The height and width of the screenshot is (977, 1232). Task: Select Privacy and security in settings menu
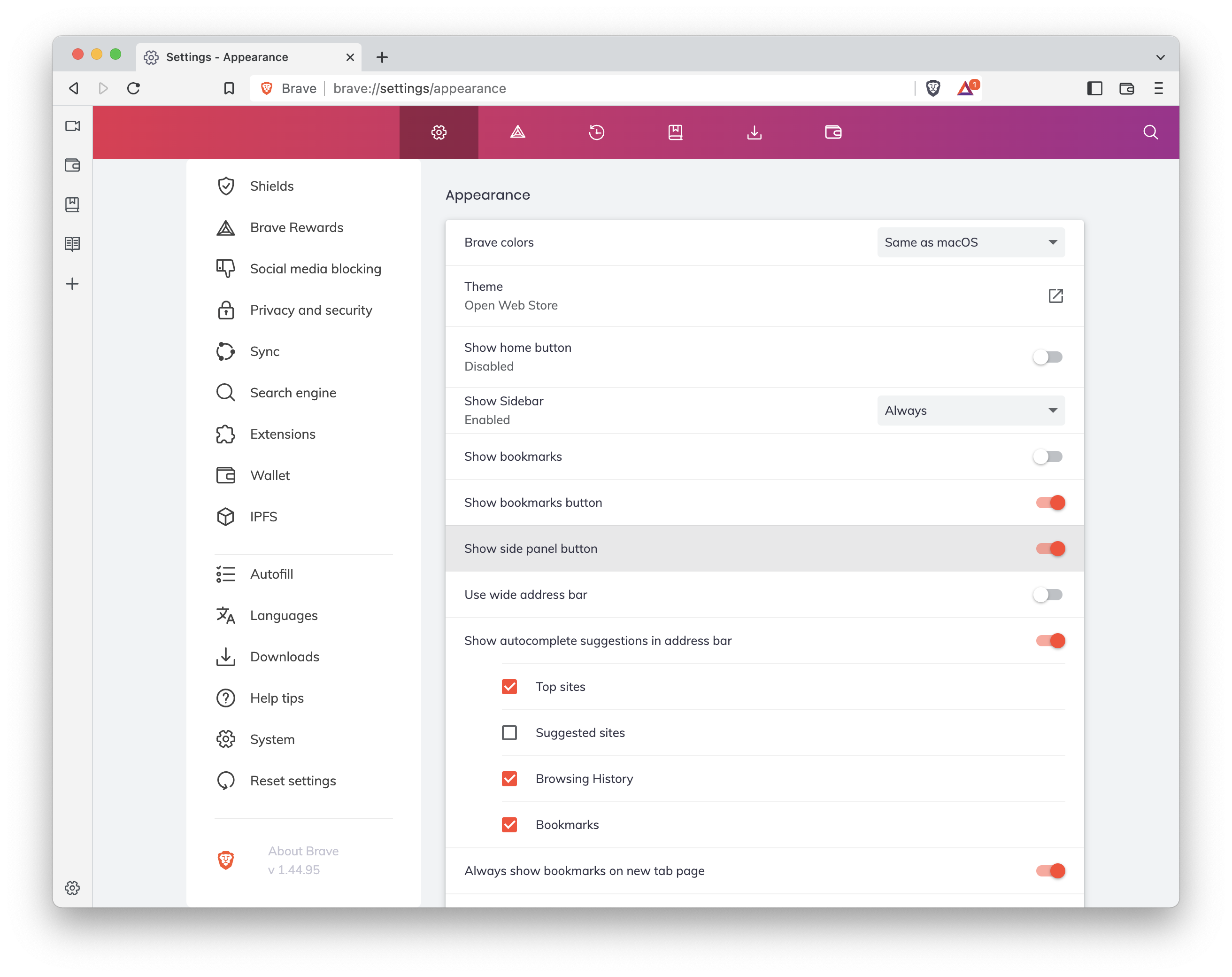pos(310,310)
